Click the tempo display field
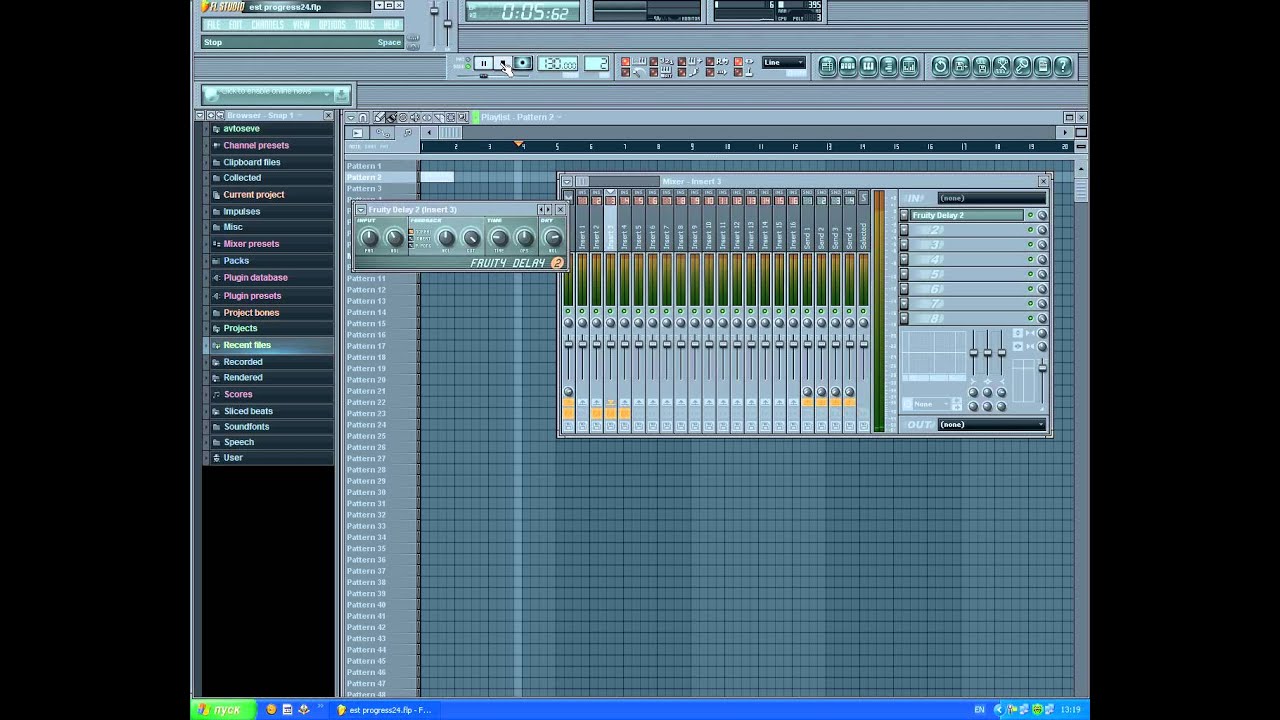The image size is (1280, 720). (558, 65)
